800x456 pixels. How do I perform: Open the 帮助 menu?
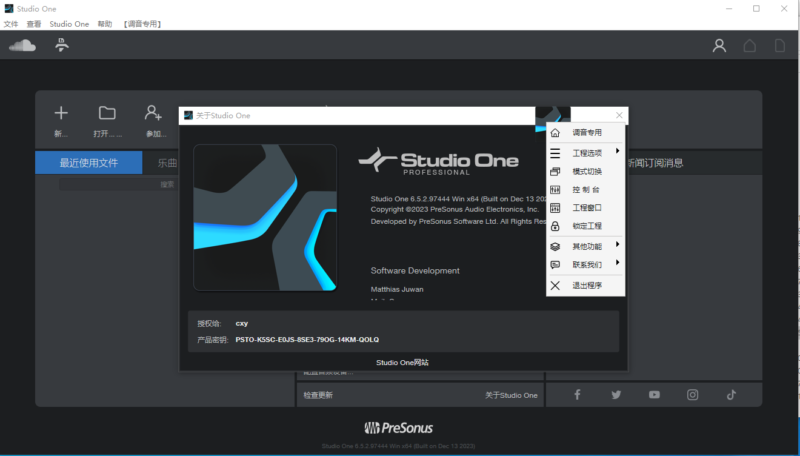click(x=105, y=24)
